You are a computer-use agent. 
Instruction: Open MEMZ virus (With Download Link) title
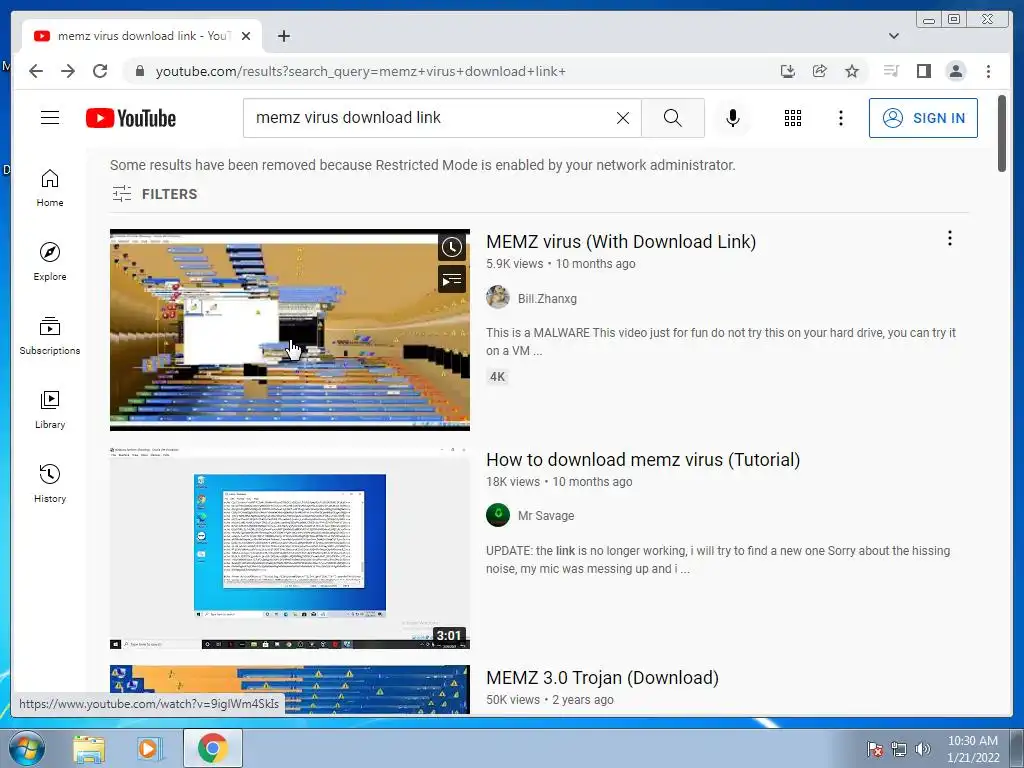(x=620, y=242)
